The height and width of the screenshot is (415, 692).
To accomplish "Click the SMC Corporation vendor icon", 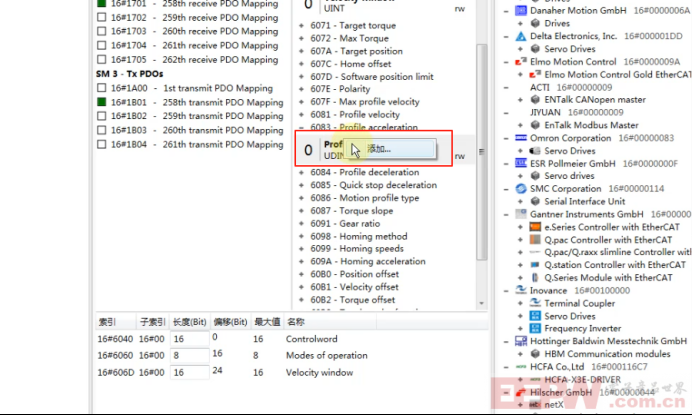I will point(521,189).
